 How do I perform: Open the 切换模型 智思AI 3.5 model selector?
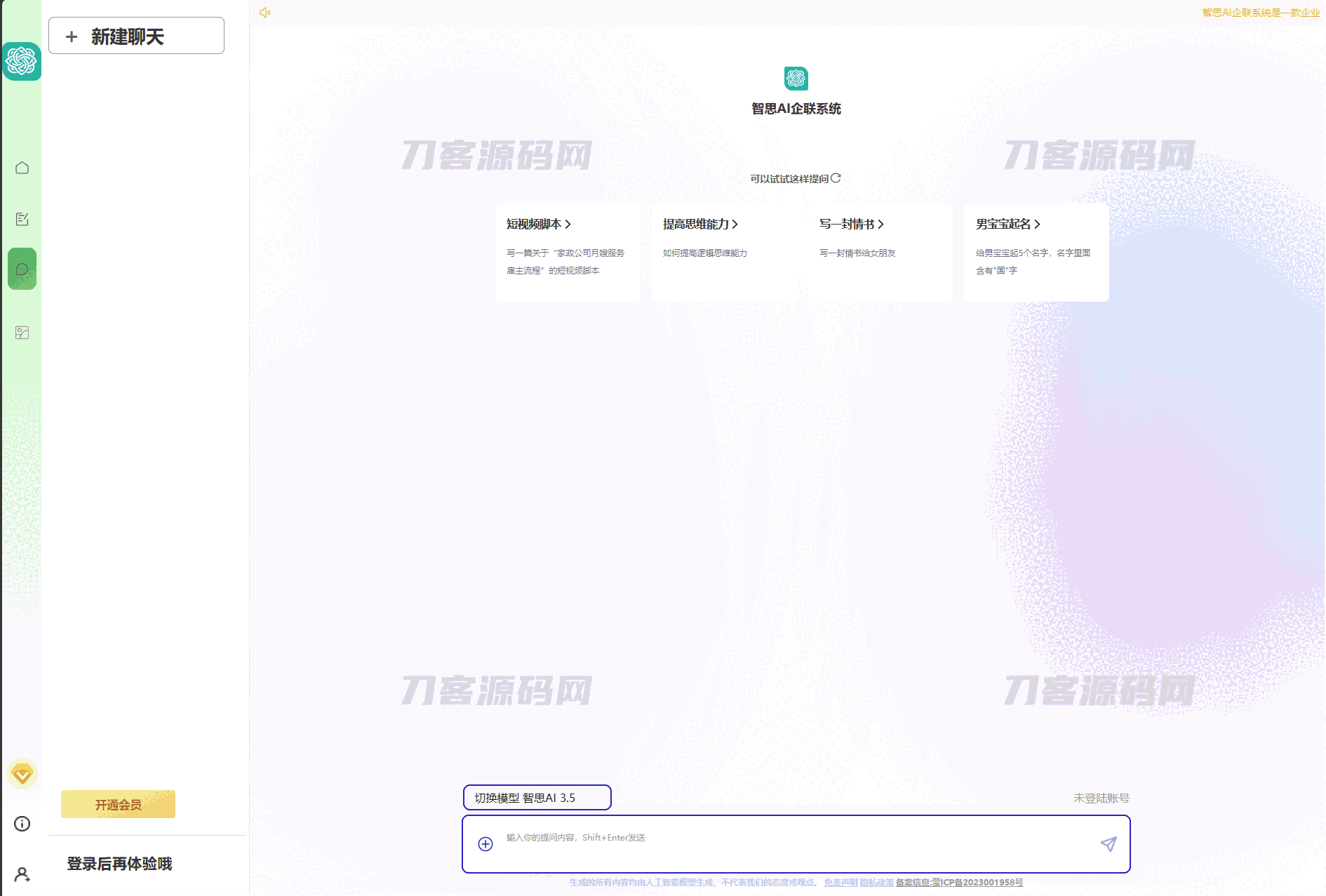pos(537,798)
